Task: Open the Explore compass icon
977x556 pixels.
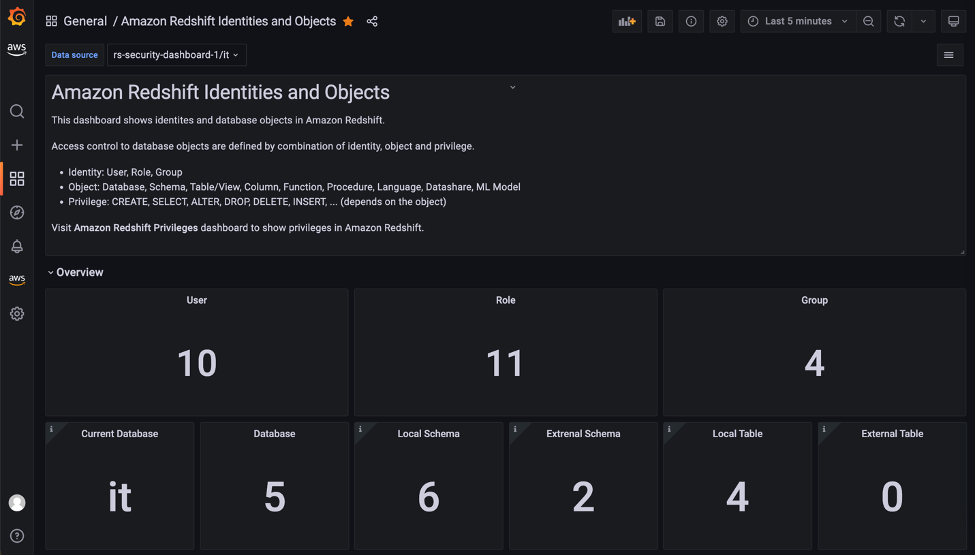Action: click(x=17, y=213)
